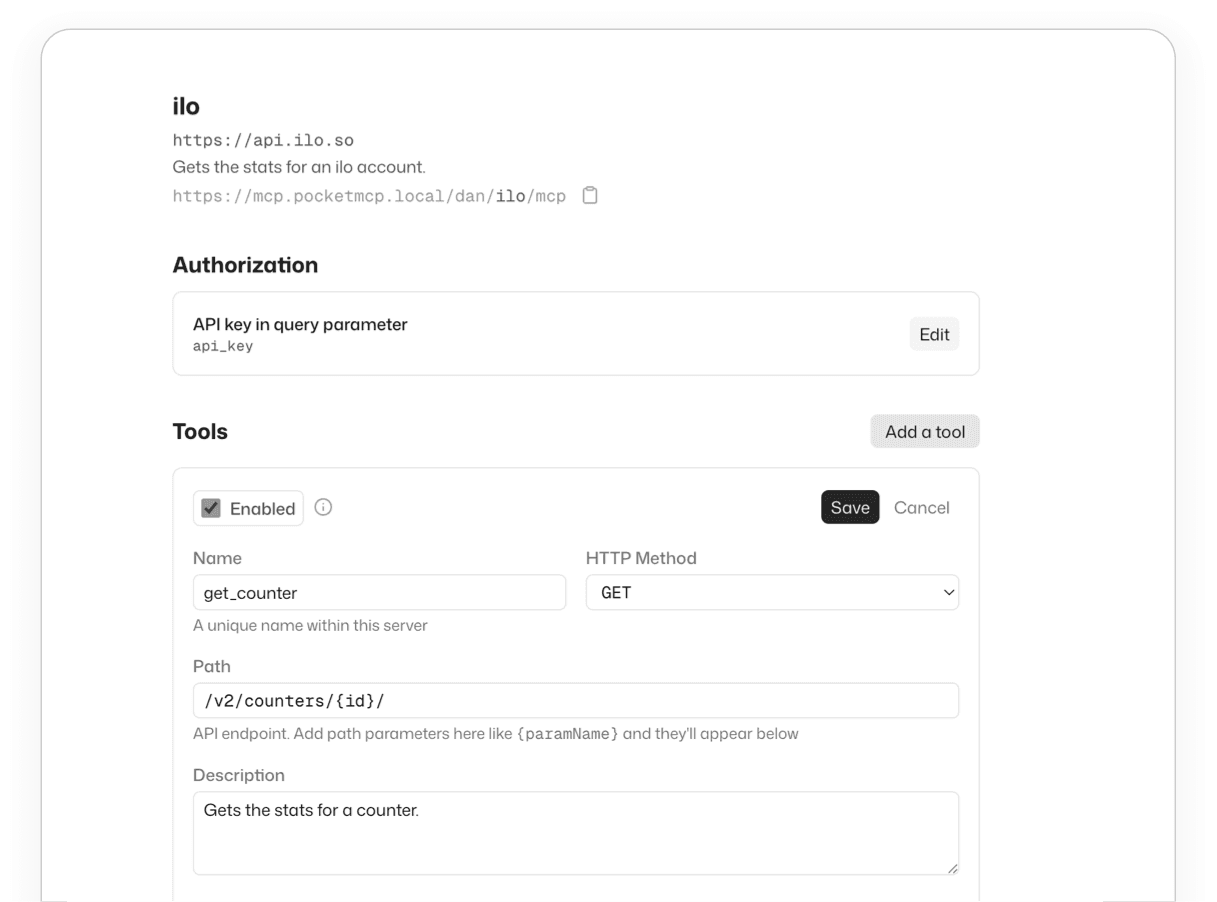Copy the MCP server URL with clipboard icon
The width and height of the screenshot is (1217, 902).
tap(590, 195)
